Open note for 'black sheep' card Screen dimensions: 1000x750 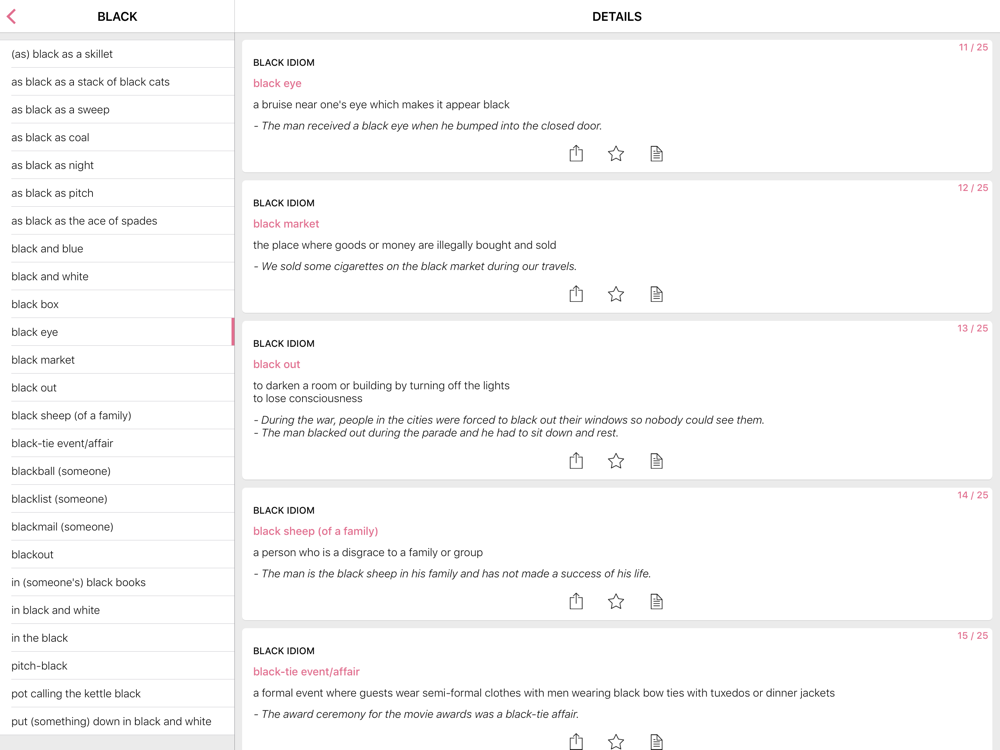(x=656, y=601)
